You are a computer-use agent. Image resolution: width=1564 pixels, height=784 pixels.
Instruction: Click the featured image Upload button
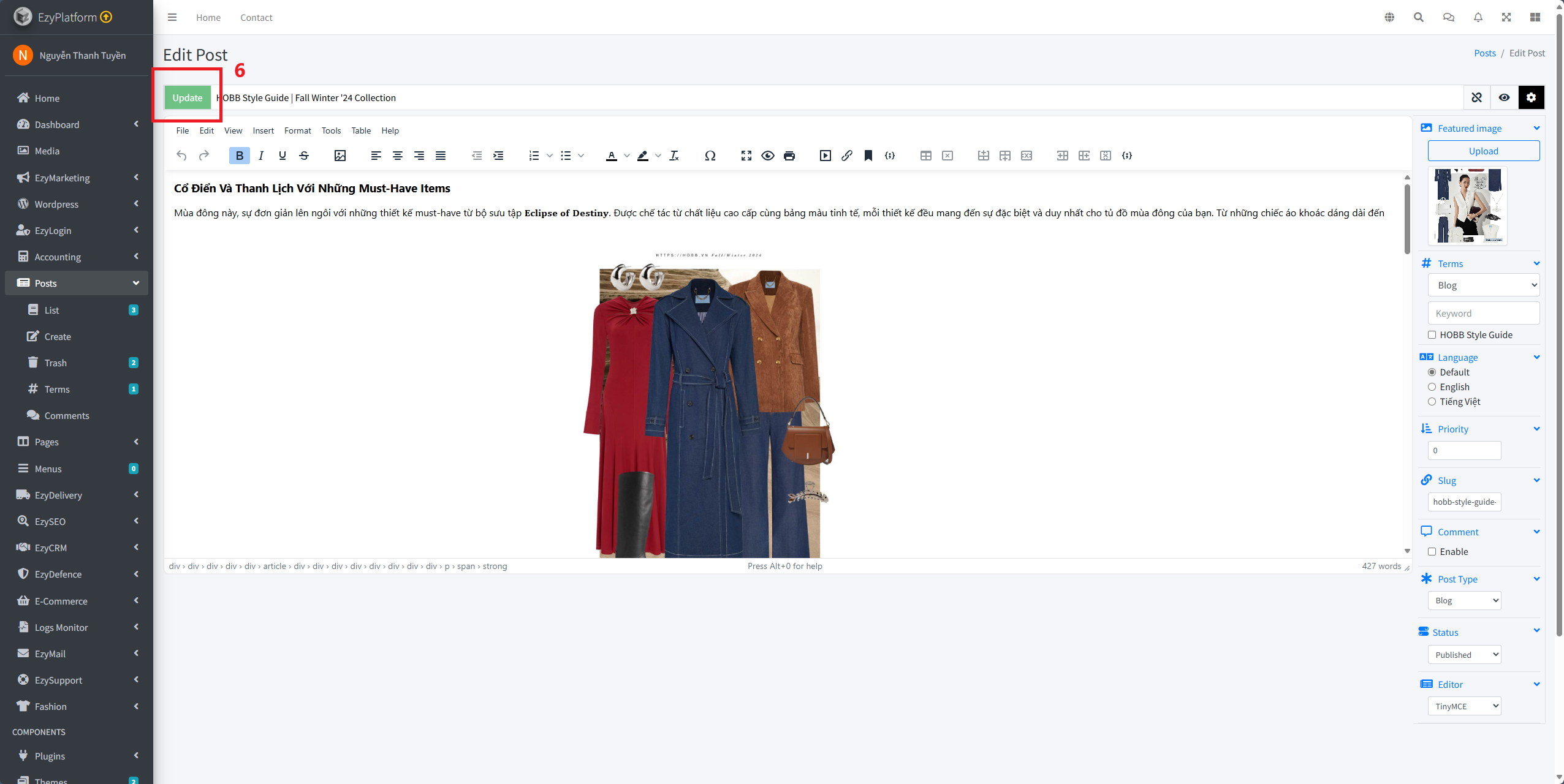click(1483, 151)
